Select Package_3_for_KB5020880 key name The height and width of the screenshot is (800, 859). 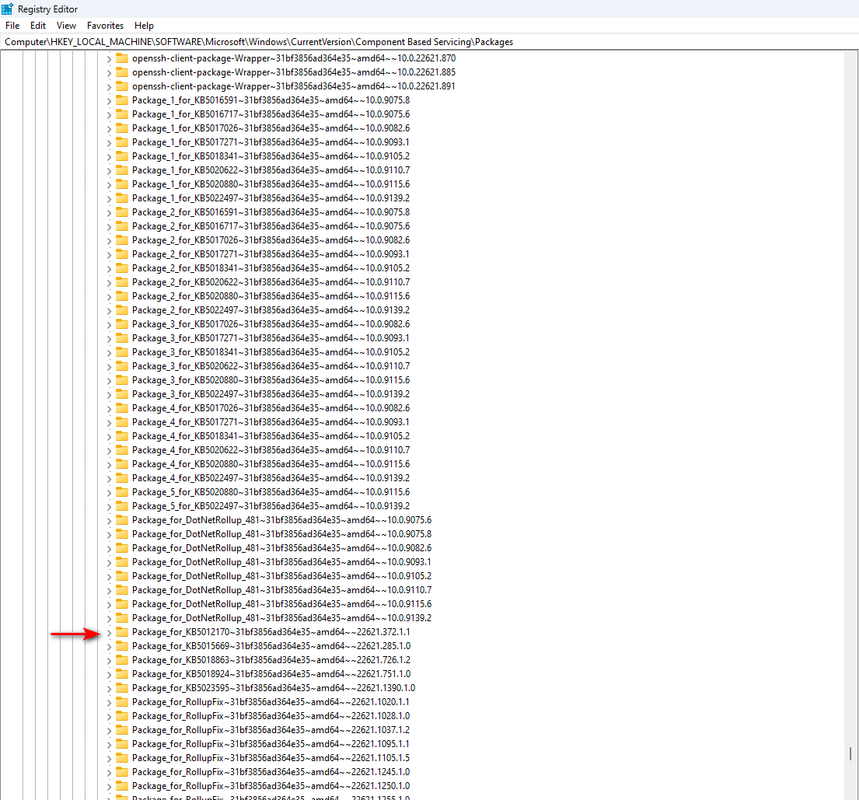[271, 380]
